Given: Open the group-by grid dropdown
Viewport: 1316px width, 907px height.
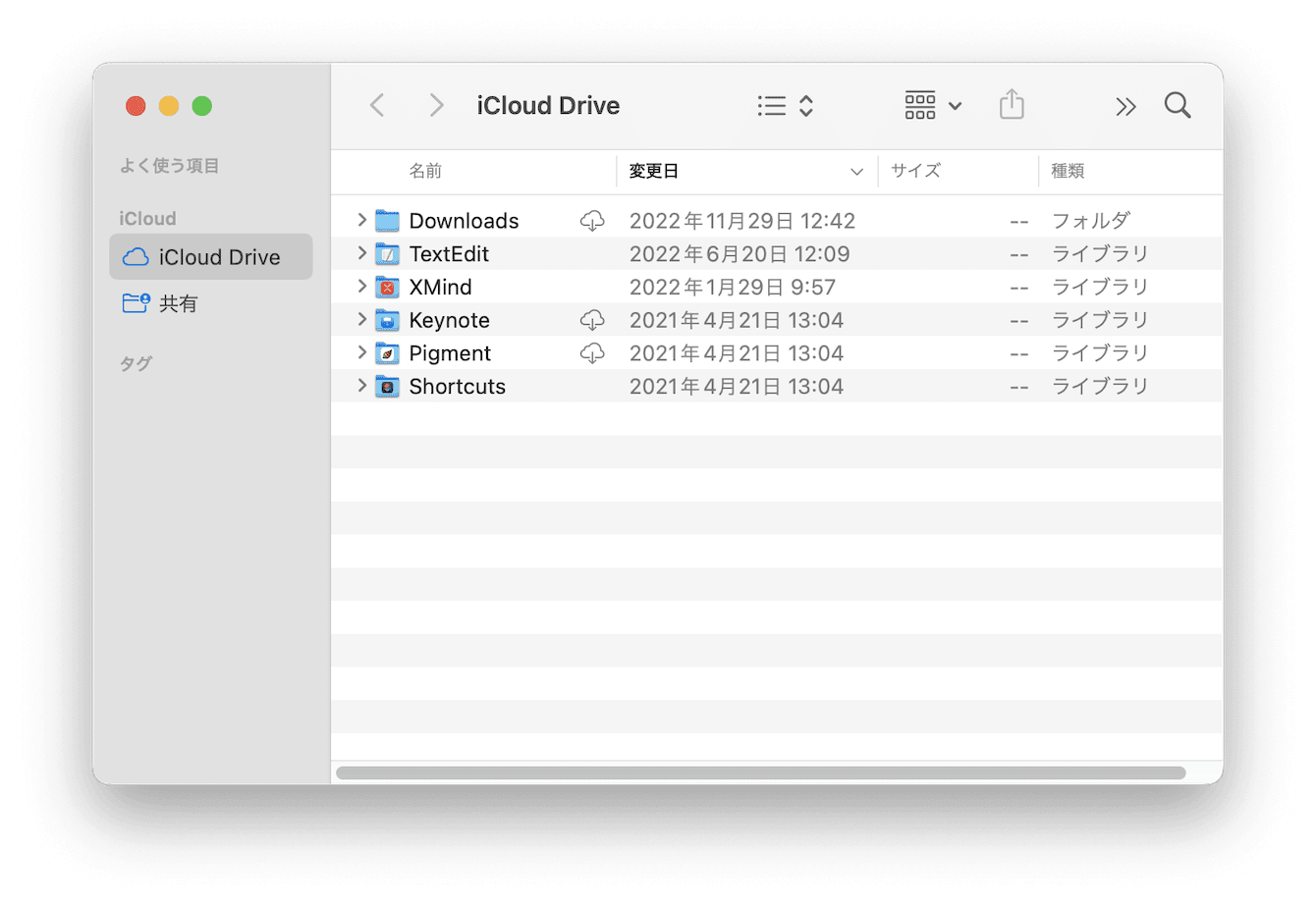Looking at the screenshot, I should pyautogui.click(x=933, y=105).
